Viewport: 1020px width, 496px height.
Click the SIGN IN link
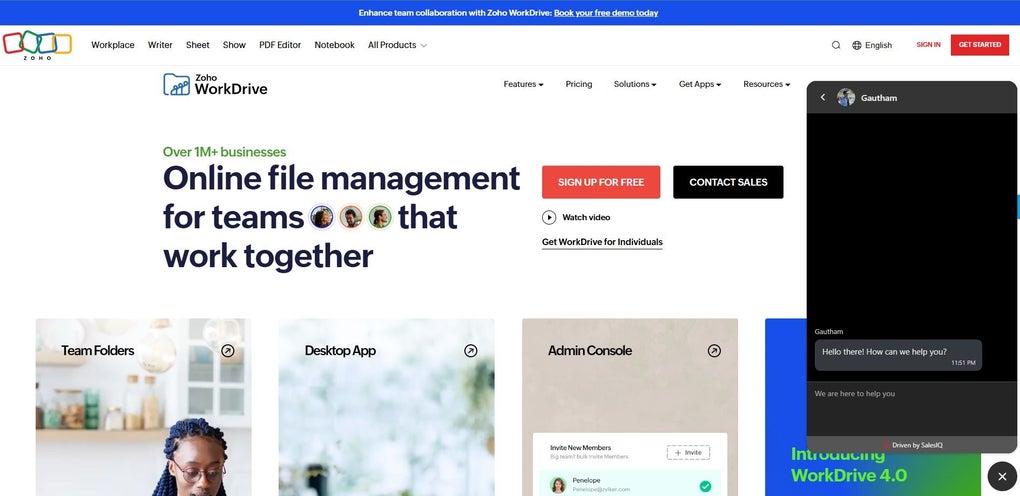pos(928,45)
